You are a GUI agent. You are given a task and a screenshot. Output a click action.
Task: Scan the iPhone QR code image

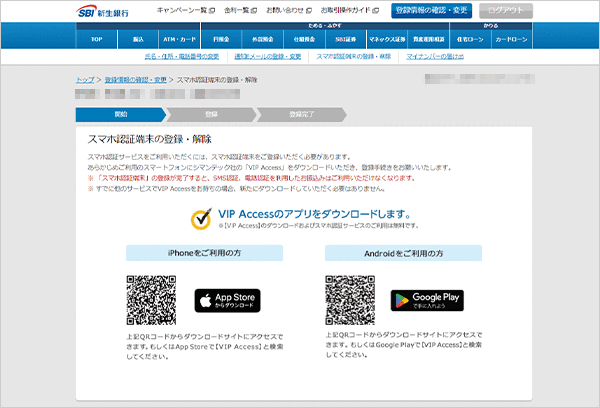pos(152,301)
